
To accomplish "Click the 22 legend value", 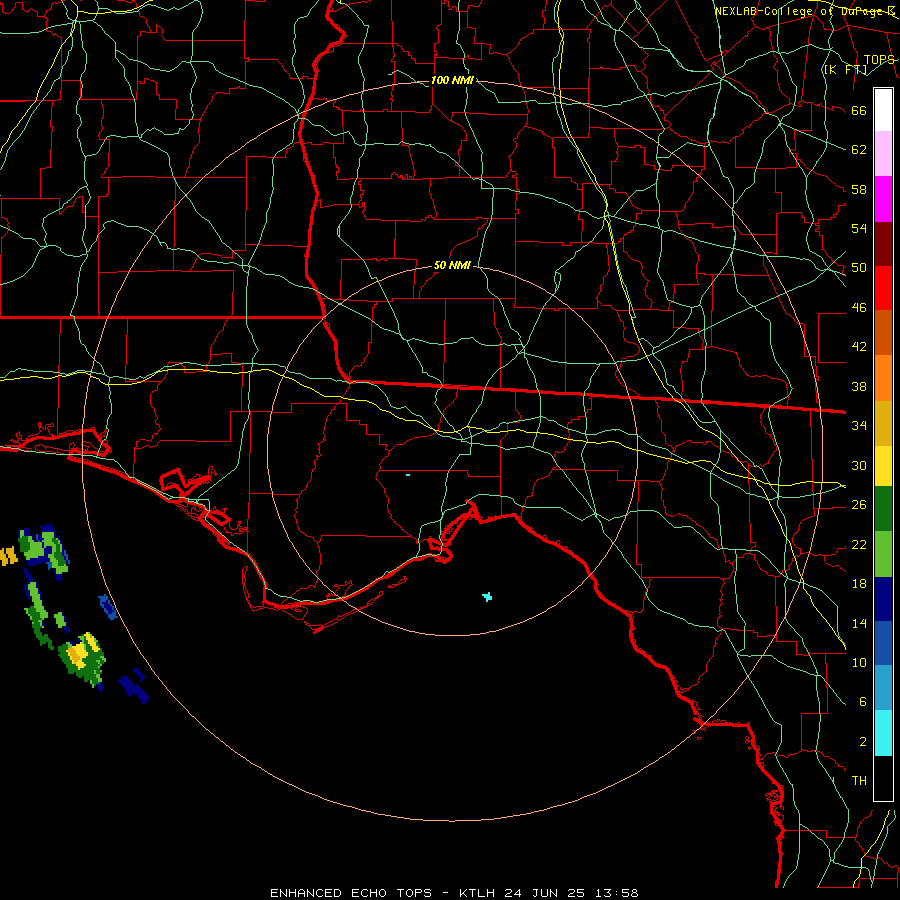I will point(859,544).
